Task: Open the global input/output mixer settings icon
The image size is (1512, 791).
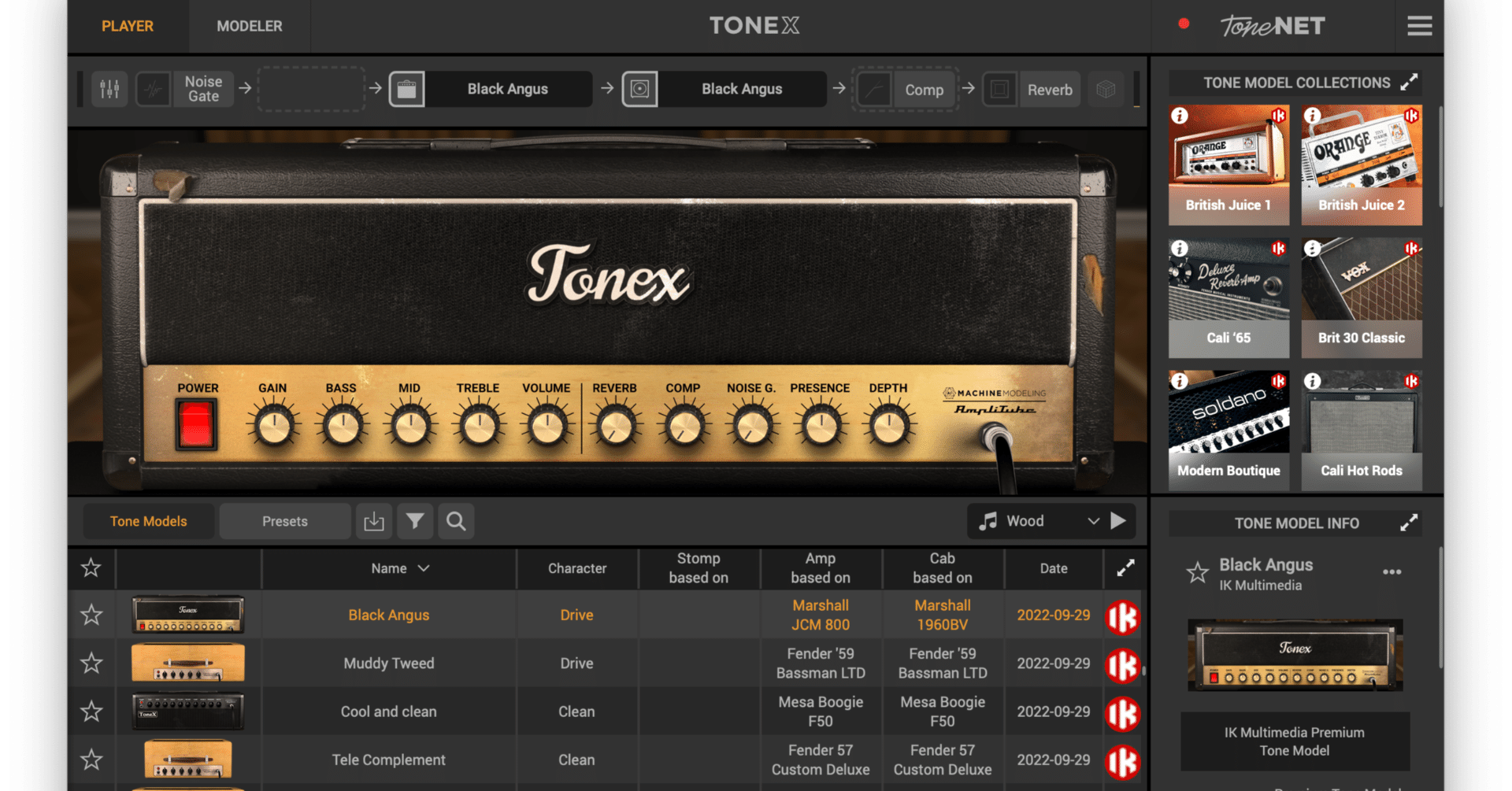Action: pyautogui.click(x=109, y=89)
